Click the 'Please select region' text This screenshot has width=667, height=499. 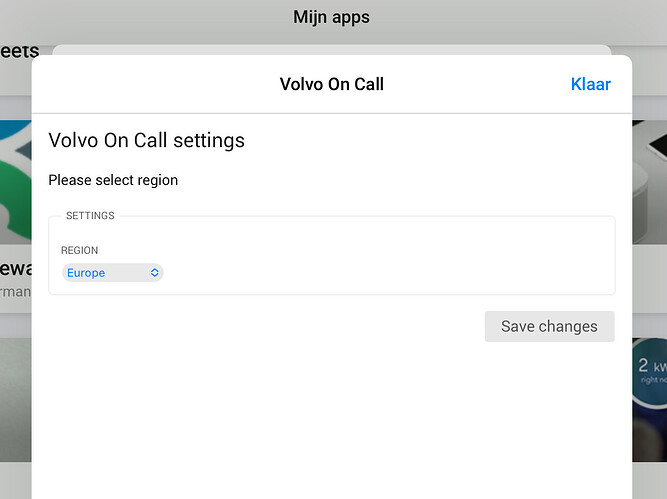coord(113,180)
